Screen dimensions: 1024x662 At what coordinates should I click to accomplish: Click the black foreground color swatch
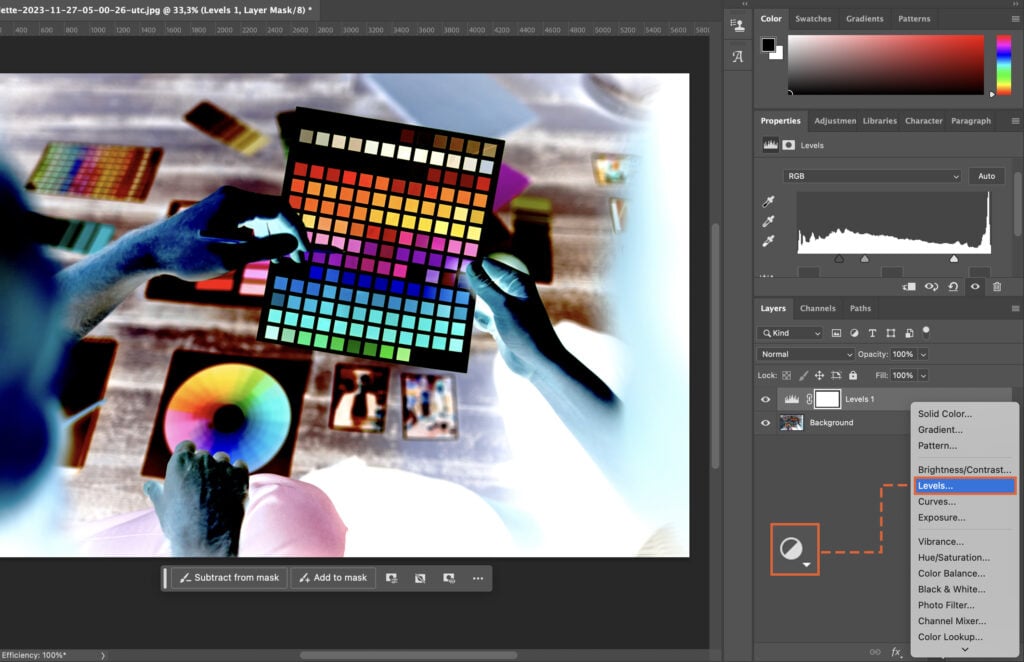[x=768, y=44]
